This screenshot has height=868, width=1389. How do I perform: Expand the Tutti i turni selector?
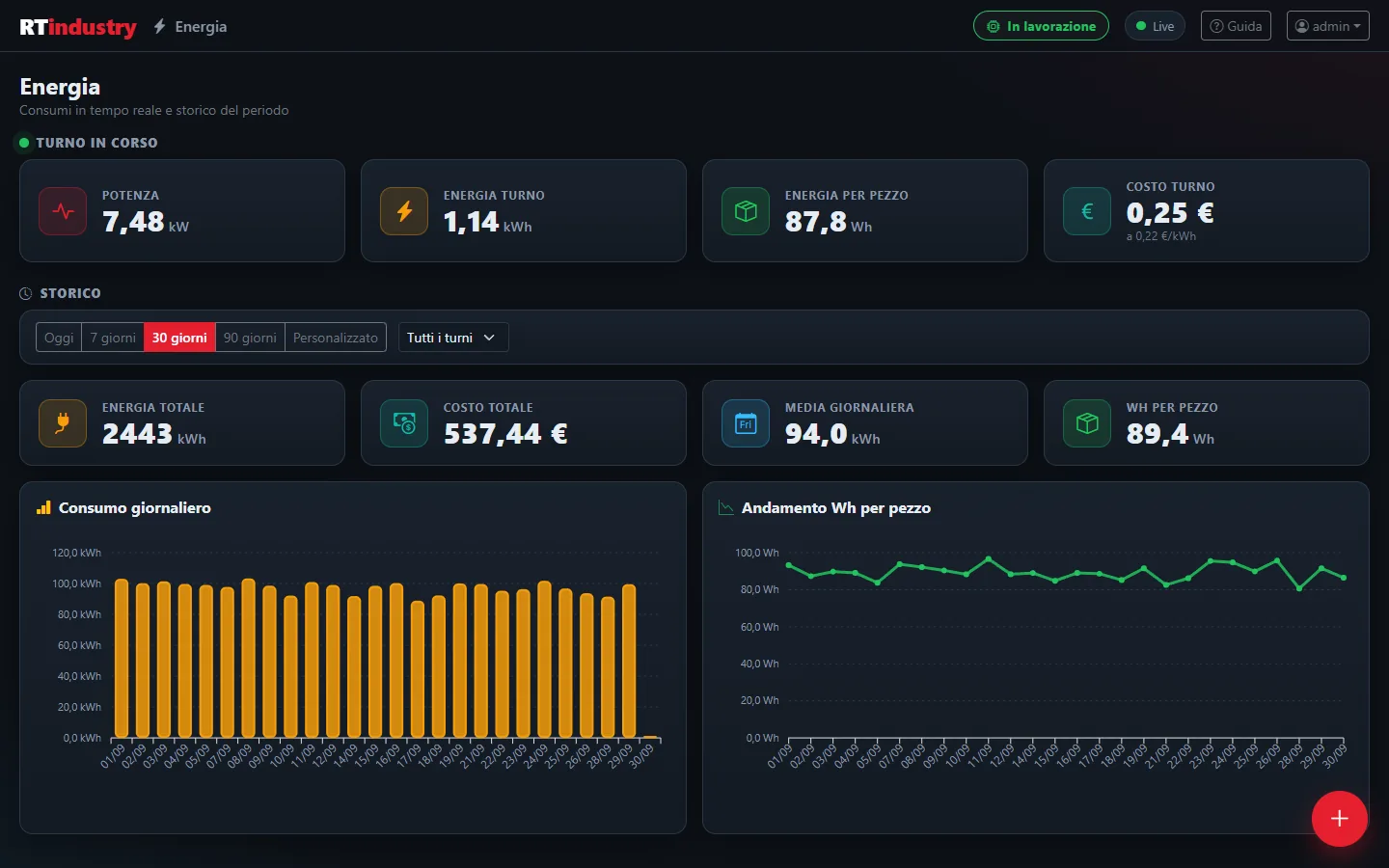pos(453,338)
